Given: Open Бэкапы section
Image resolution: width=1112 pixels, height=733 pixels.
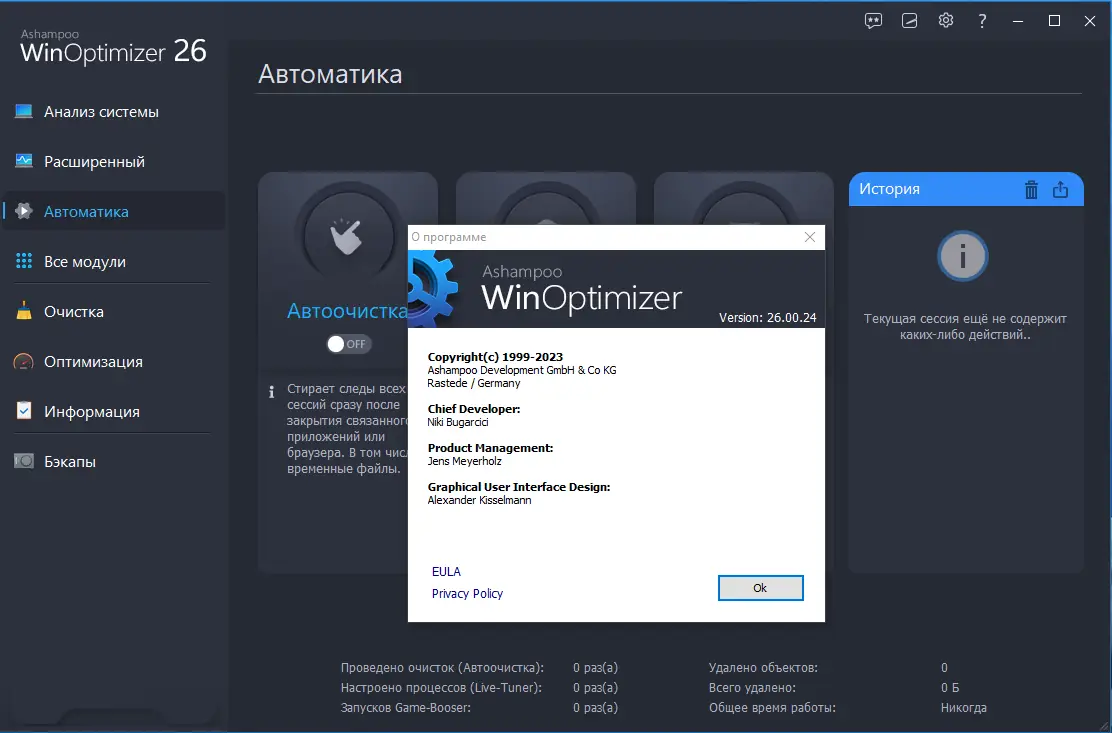Looking at the screenshot, I should (x=70, y=461).
